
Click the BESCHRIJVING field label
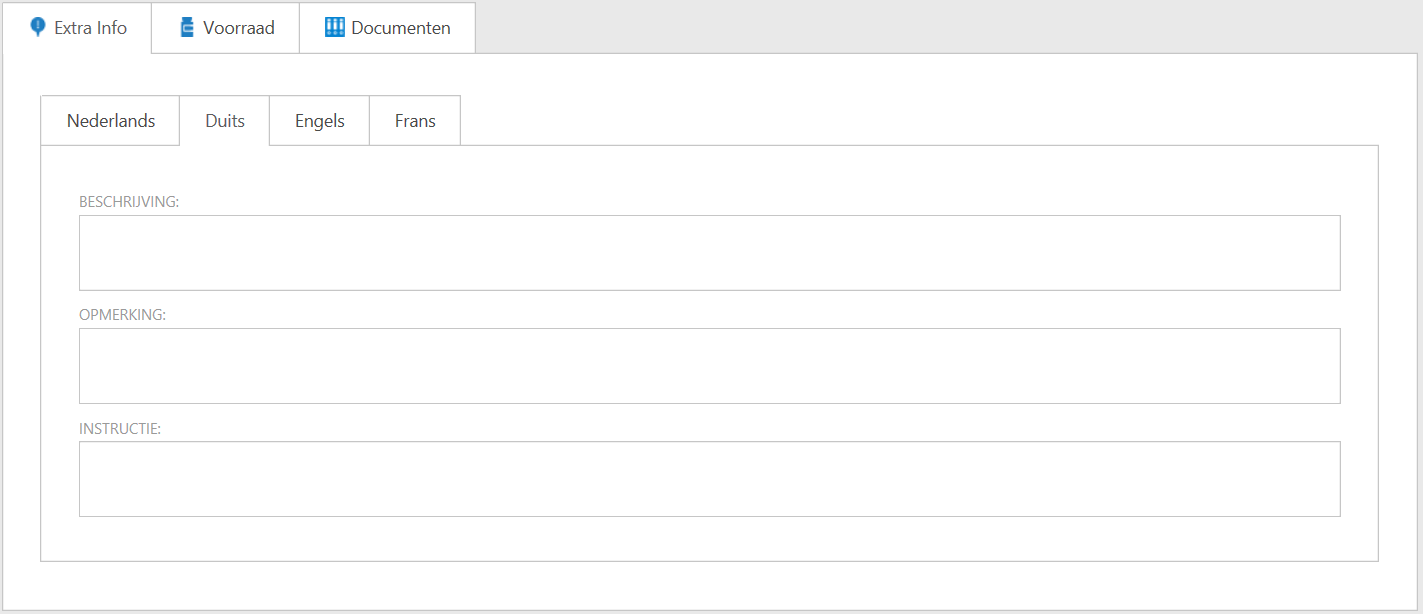(129, 202)
